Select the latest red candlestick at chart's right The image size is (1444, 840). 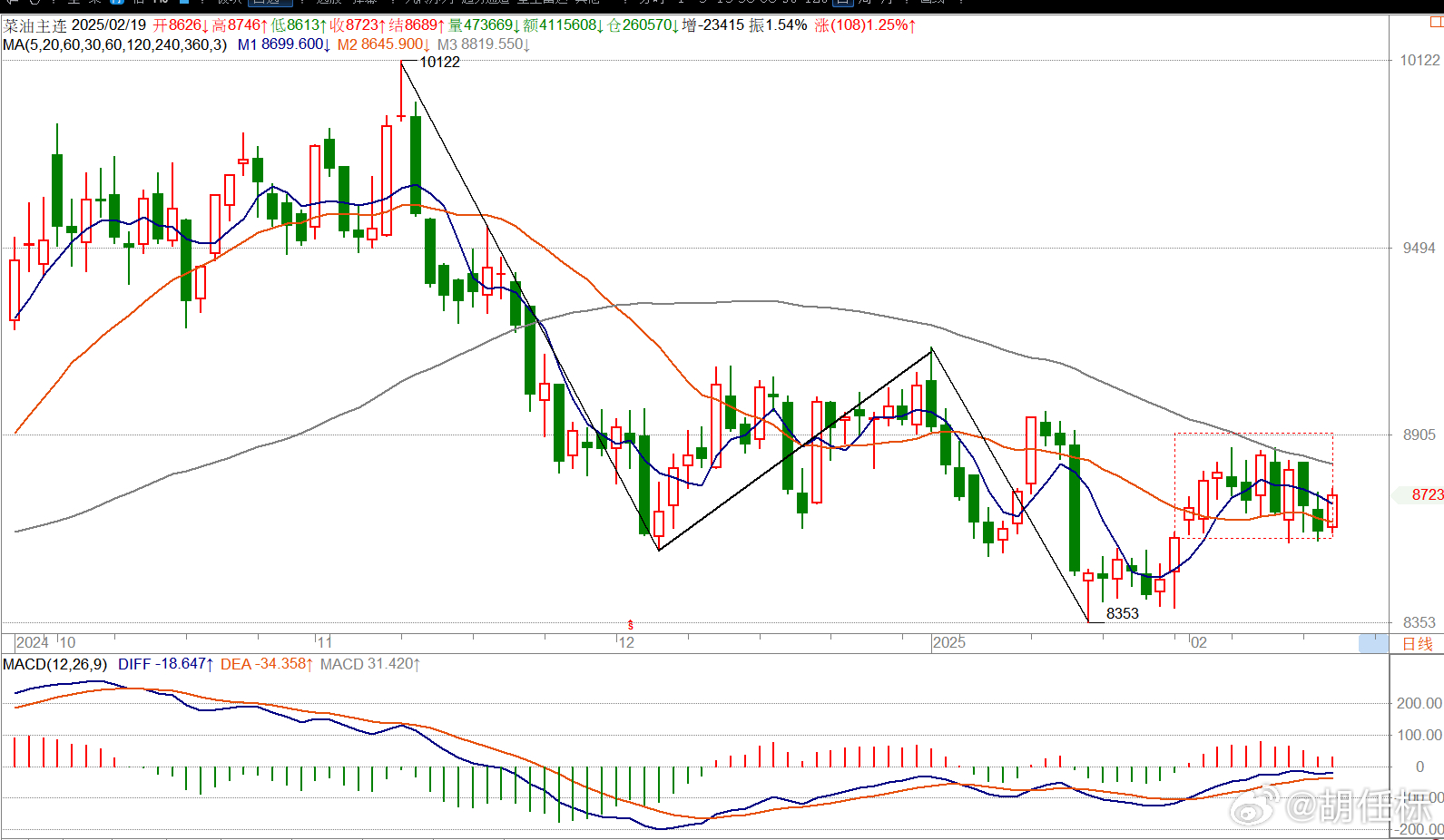click(1331, 511)
